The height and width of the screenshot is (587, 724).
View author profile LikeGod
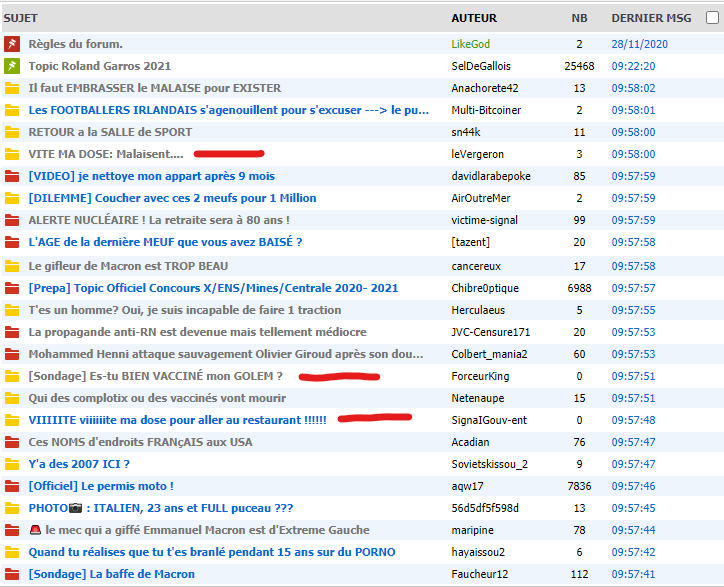click(471, 44)
